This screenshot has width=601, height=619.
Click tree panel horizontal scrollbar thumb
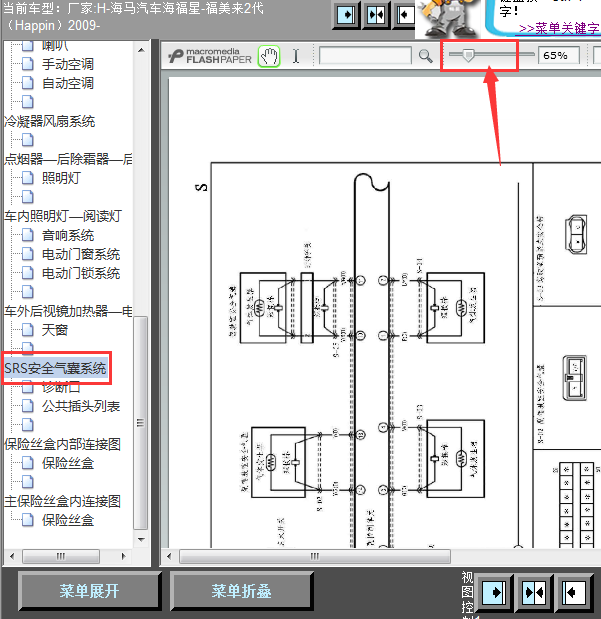61,556
